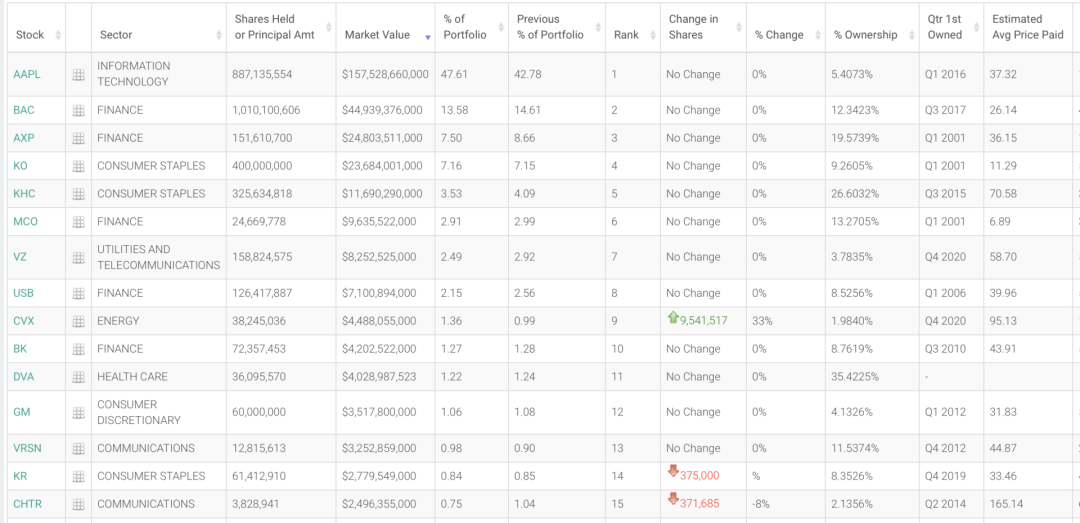Click the grid icon in the AAPL row
The height and width of the screenshot is (523, 1080).
click(x=78, y=74)
